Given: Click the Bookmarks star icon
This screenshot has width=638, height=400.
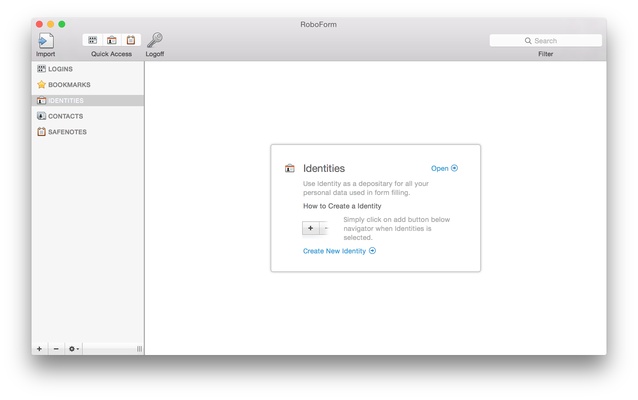Looking at the screenshot, I should click(x=41, y=85).
